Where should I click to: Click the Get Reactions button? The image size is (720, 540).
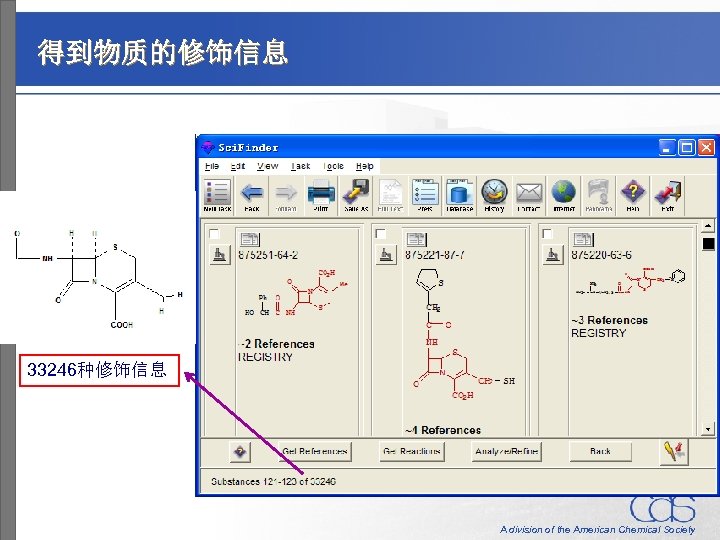pyautogui.click(x=412, y=451)
